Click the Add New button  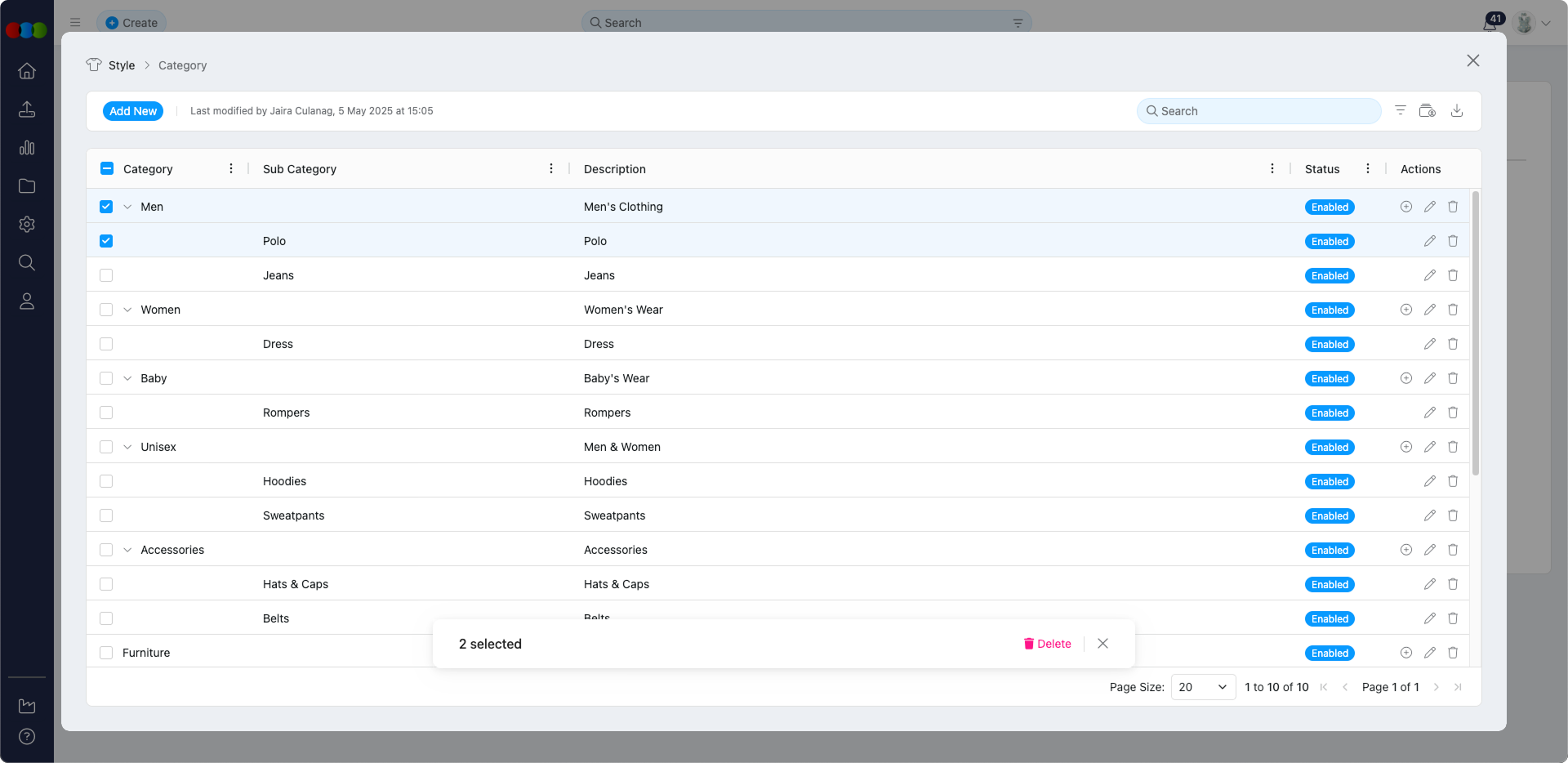pos(133,111)
